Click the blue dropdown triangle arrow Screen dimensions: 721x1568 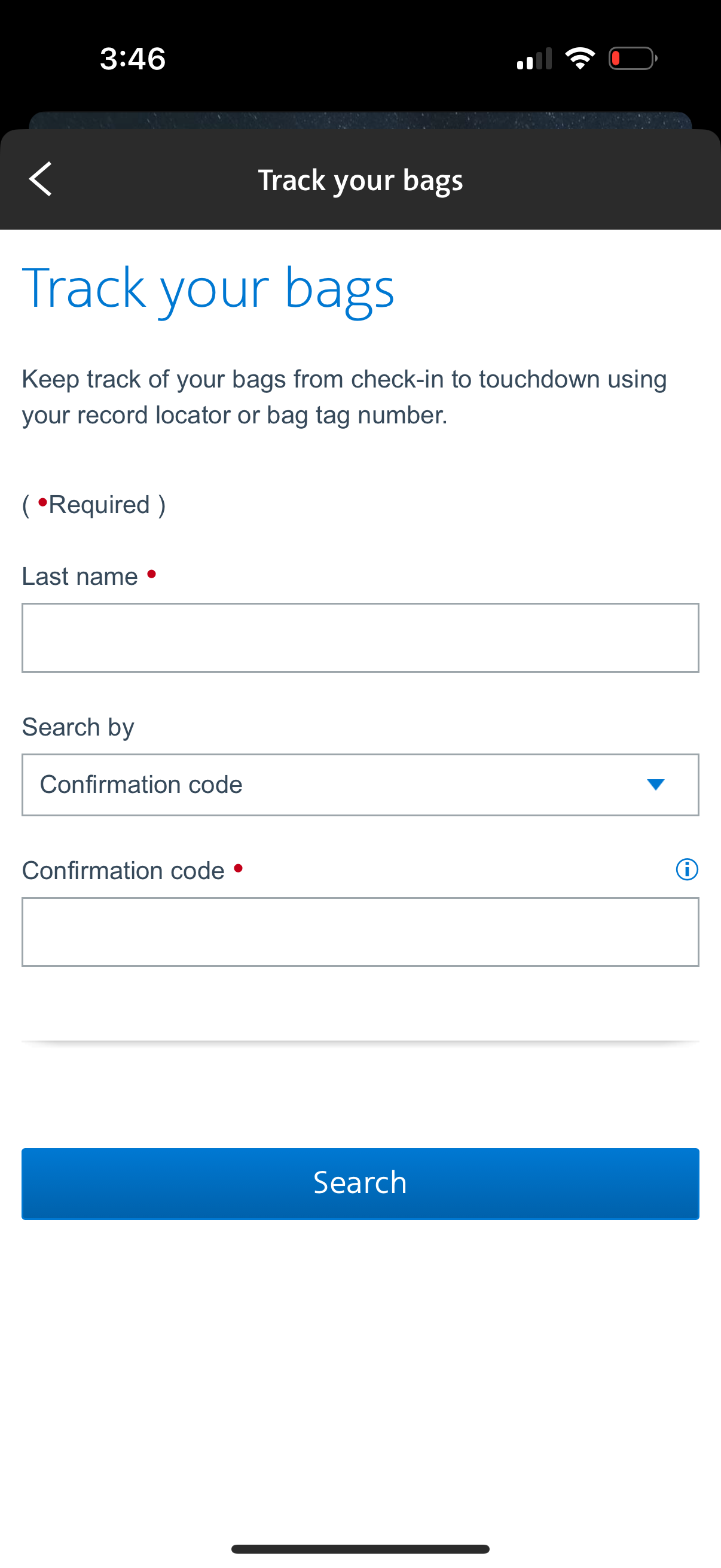point(655,785)
